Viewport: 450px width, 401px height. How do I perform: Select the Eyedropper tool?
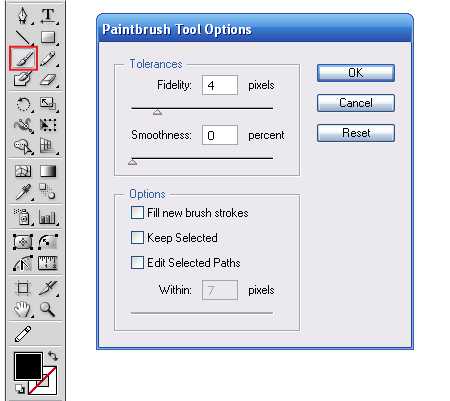(23, 192)
